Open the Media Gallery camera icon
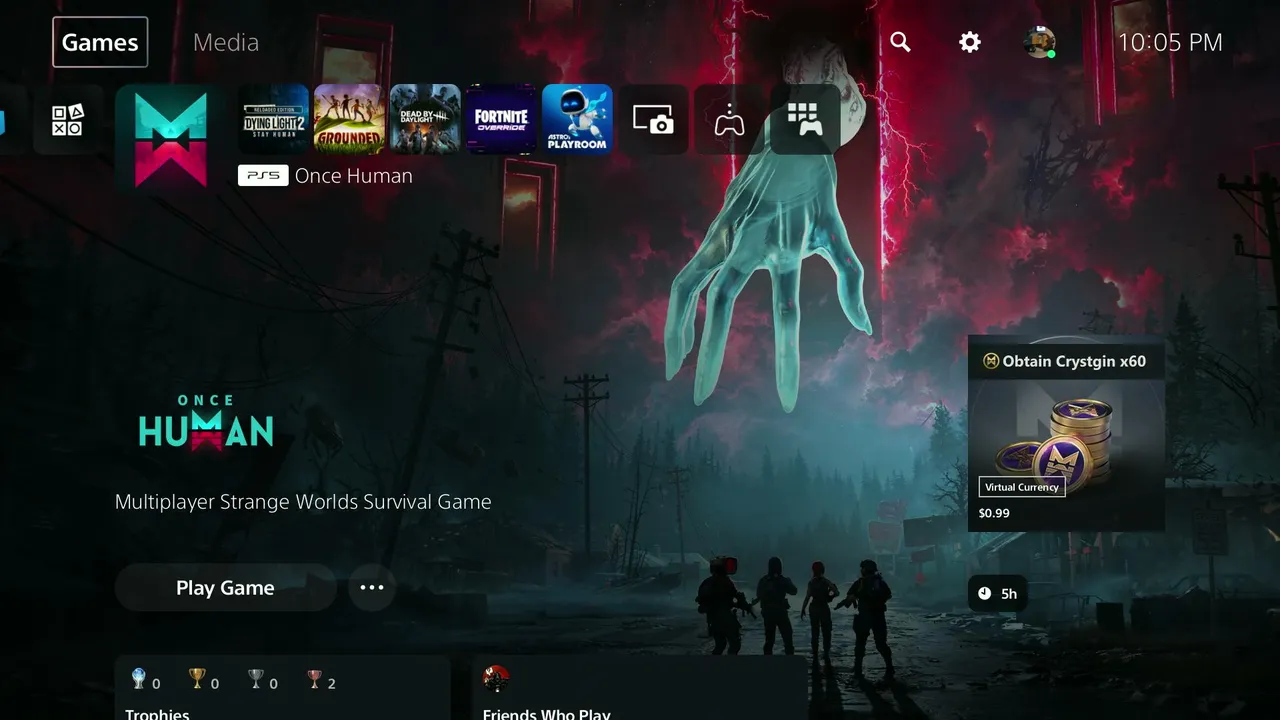 [x=653, y=119]
